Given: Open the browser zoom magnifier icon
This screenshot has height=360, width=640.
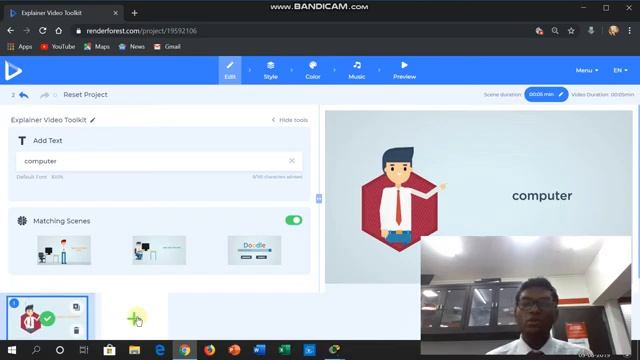Looking at the screenshot, I should [555, 31].
